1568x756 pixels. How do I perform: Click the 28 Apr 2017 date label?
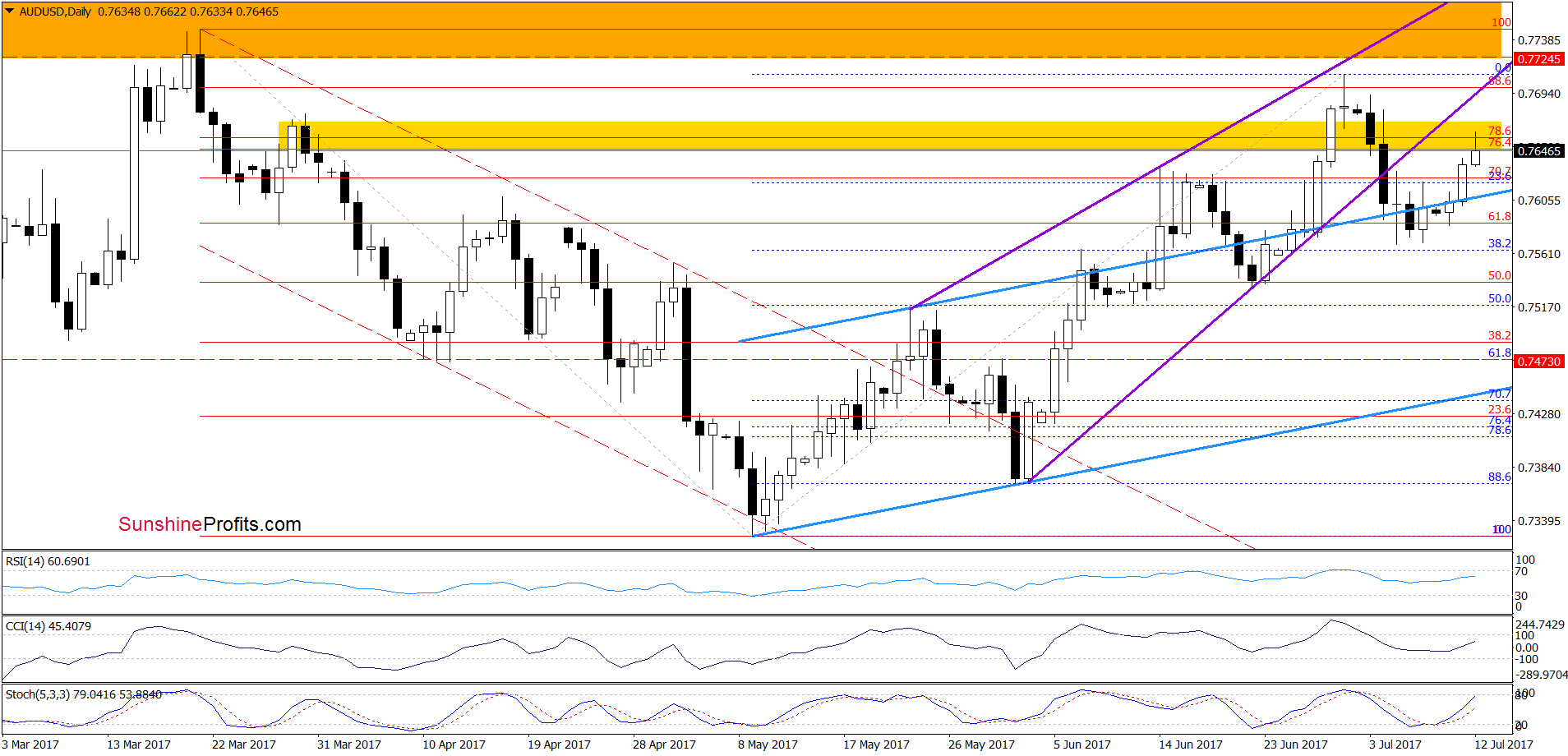(x=664, y=744)
